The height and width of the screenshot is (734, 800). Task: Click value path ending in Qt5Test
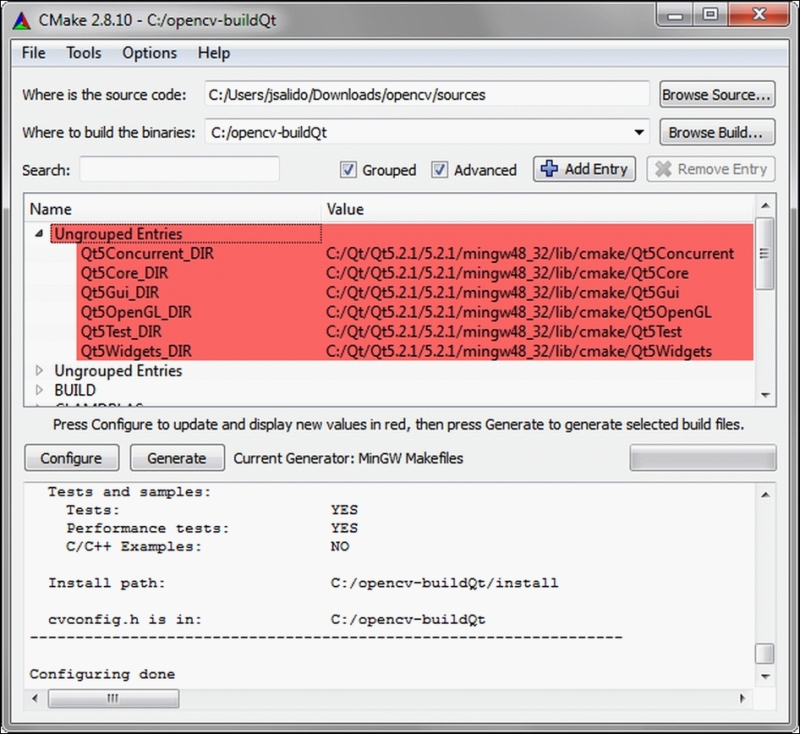(x=504, y=332)
